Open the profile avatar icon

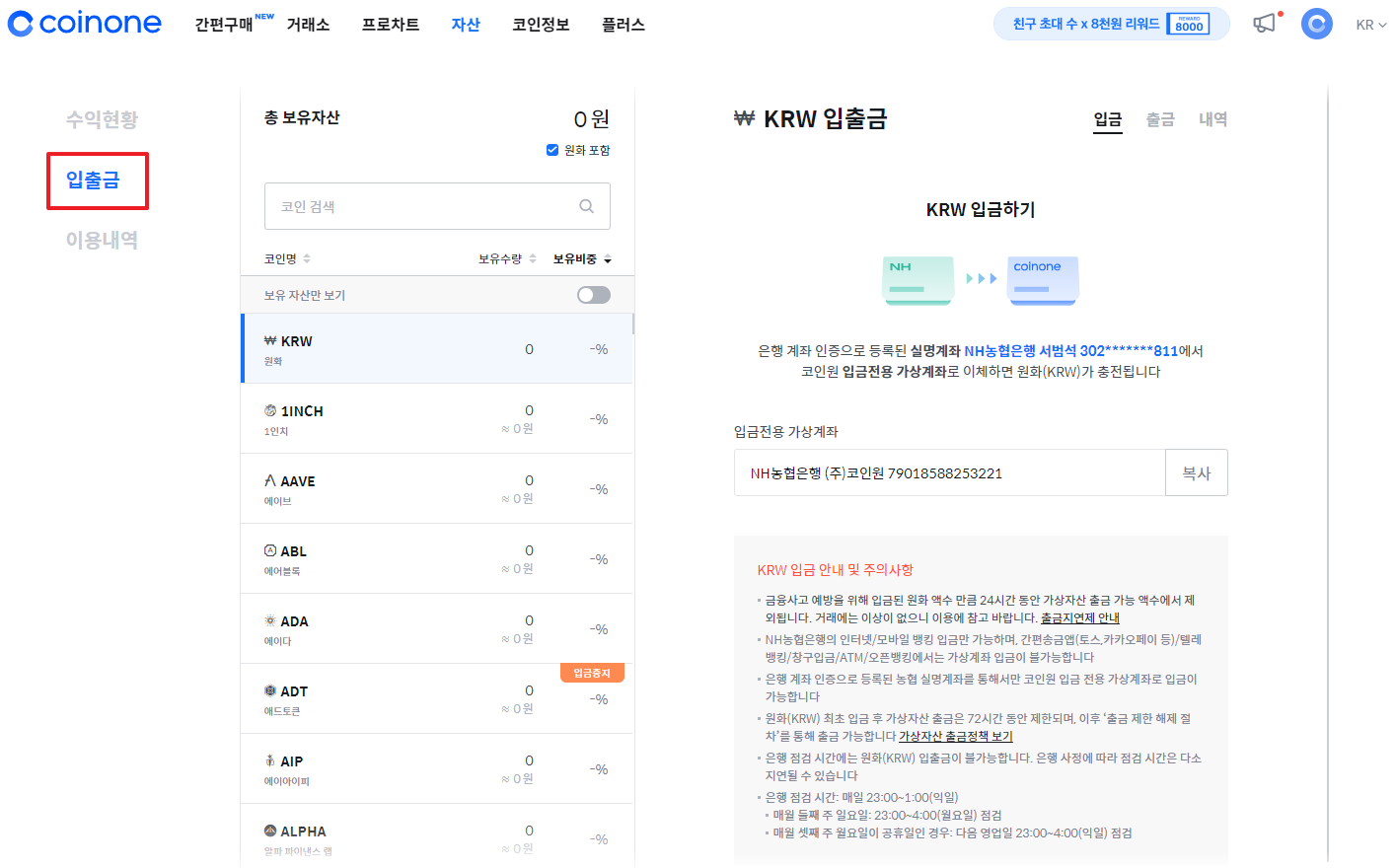pyautogui.click(x=1316, y=24)
